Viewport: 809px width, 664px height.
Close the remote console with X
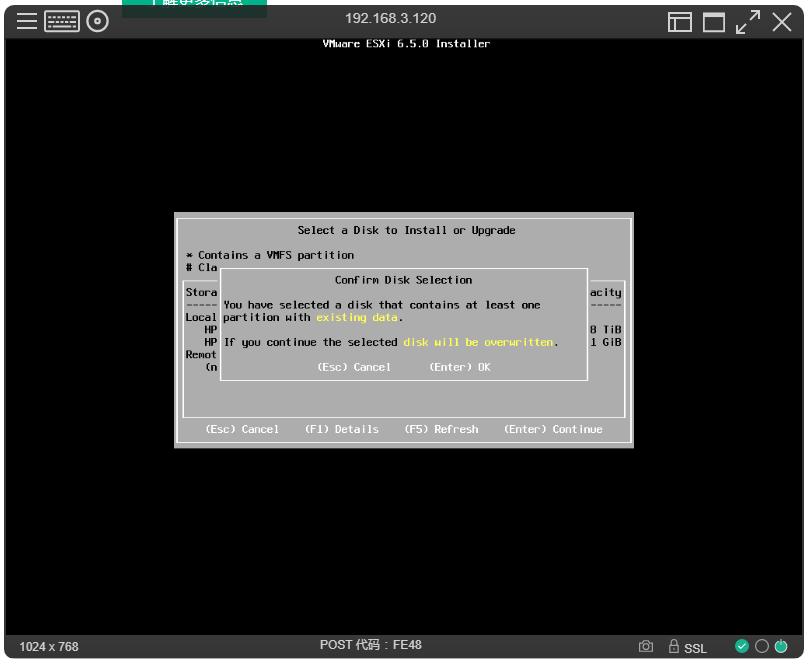click(x=782, y=22)
